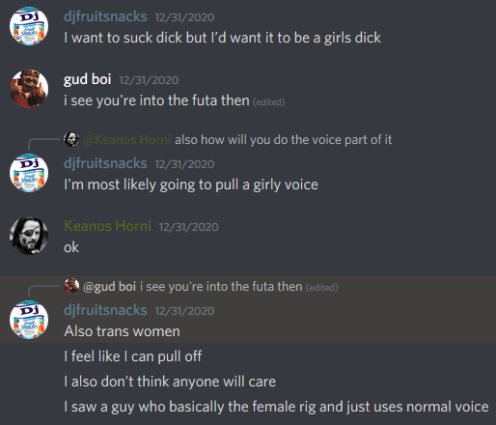Click small Keanos Horni avatar in the reply preview
Image resolution: width=496 pixels, height=425 pixels.
tap(71, 139)
